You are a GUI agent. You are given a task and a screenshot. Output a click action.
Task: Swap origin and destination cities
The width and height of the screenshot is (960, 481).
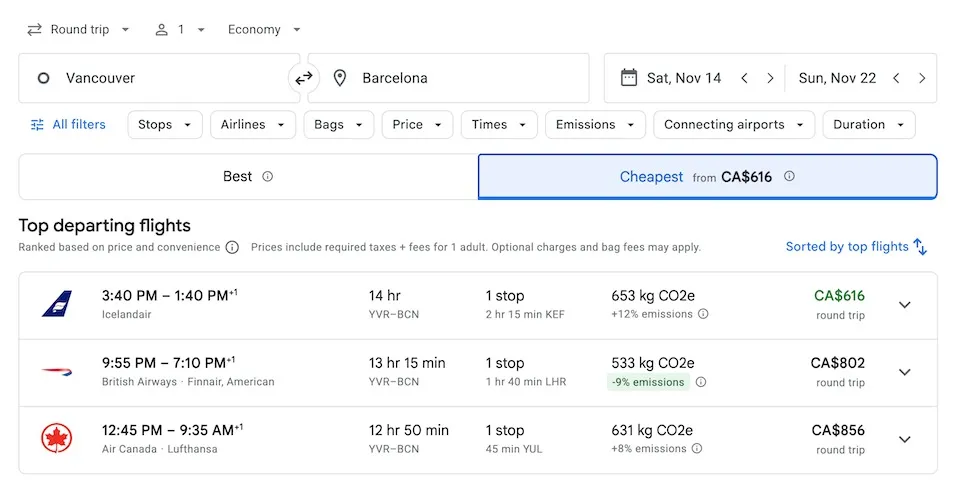point(304,78)
